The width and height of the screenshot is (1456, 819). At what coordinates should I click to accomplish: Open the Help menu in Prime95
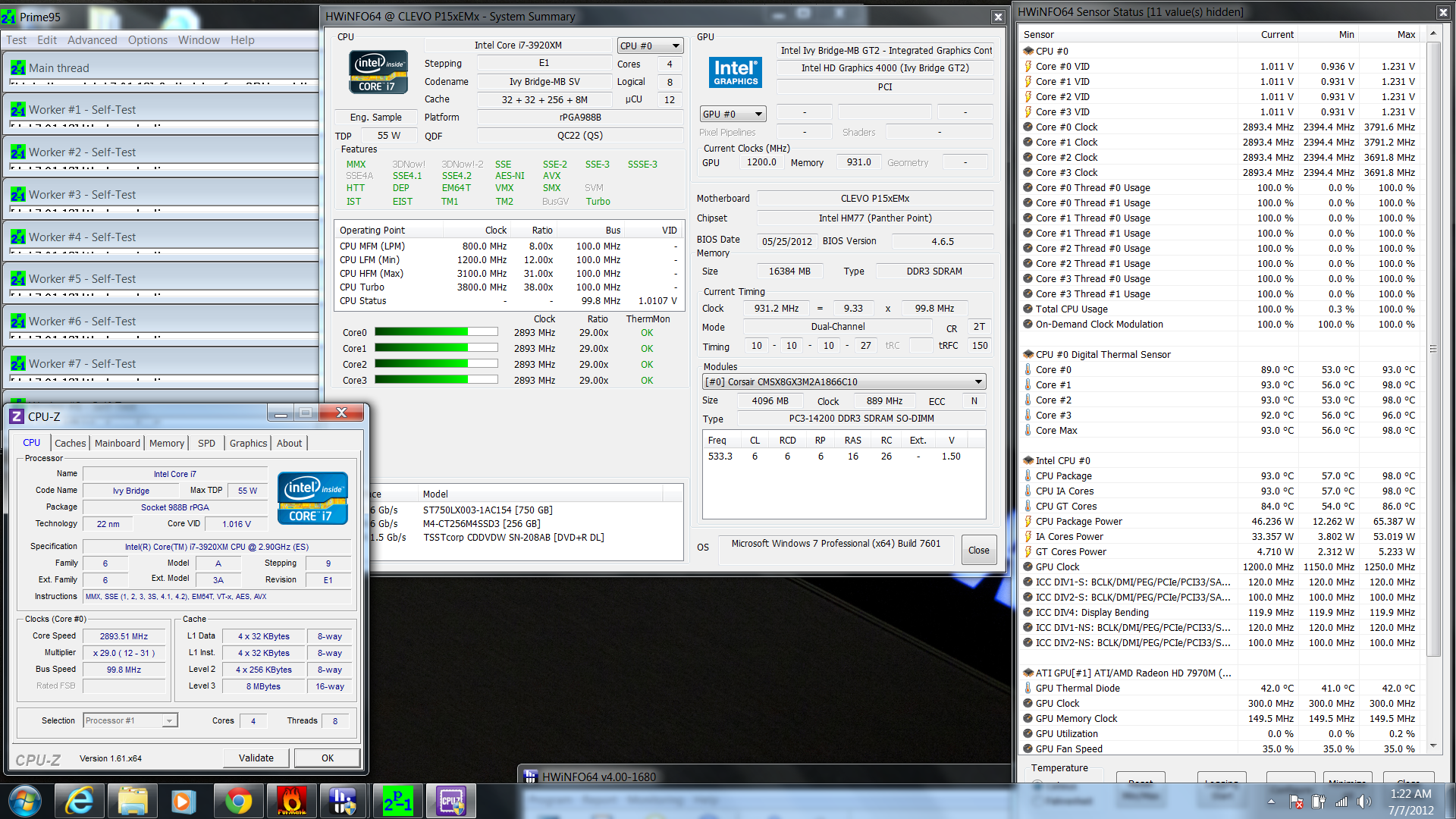coord(243,40)
